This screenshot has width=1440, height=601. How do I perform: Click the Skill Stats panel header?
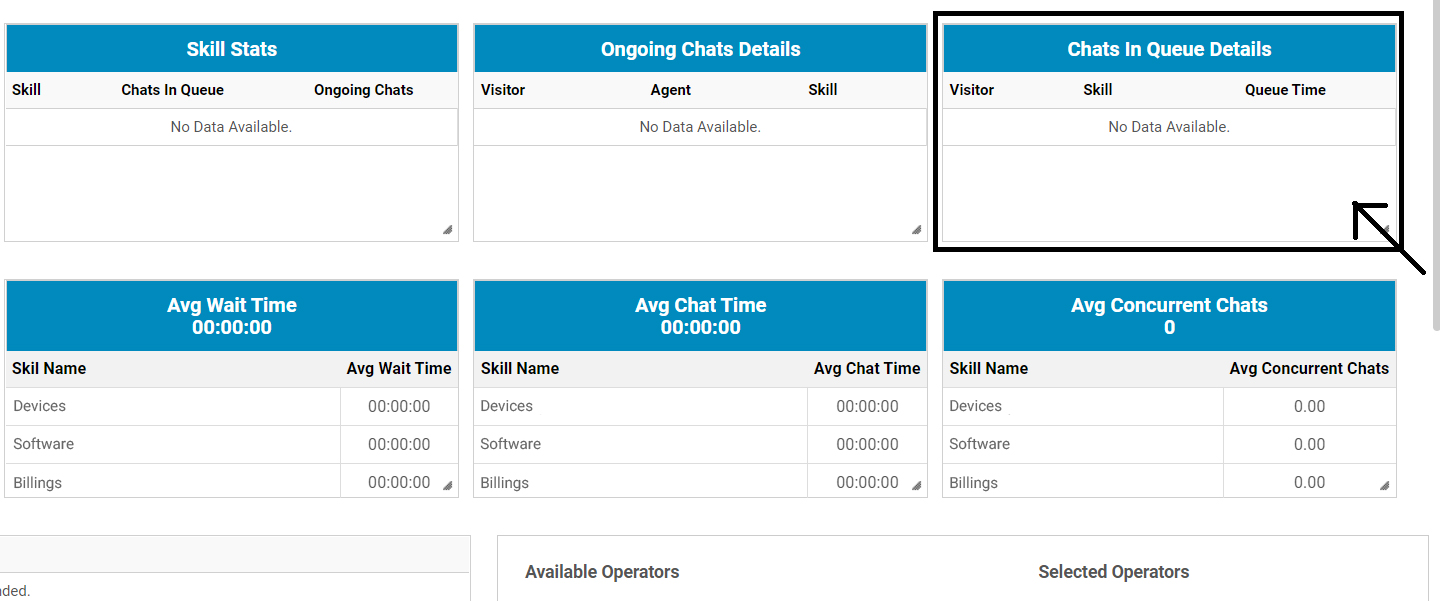[231, 49]
